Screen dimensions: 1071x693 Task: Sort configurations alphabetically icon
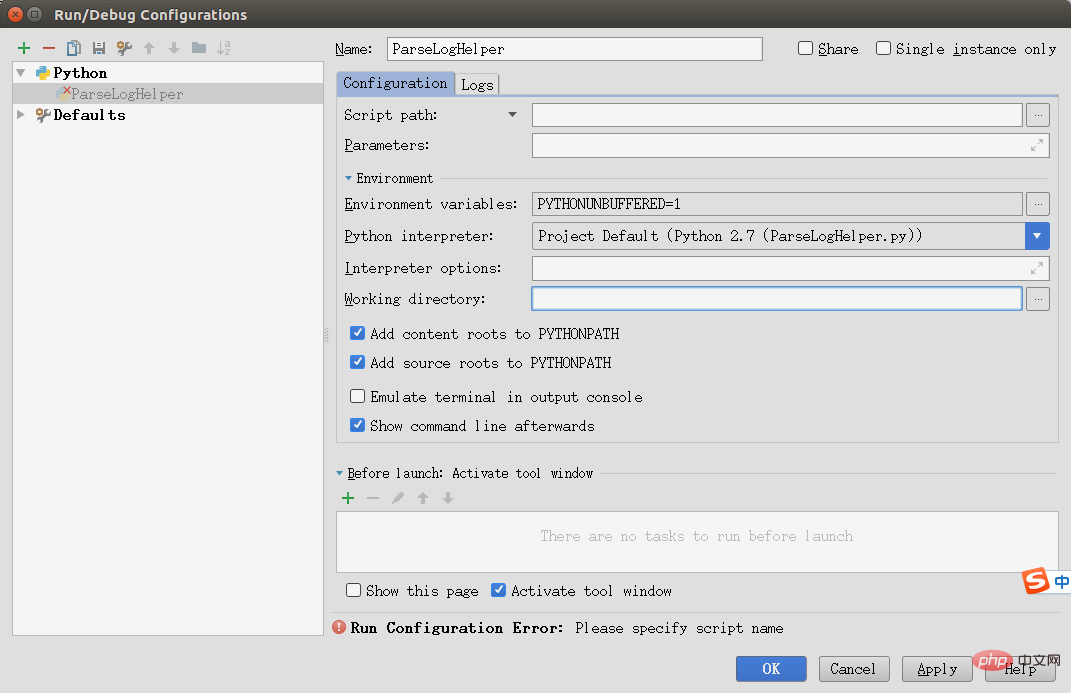[x=224, y=48]
